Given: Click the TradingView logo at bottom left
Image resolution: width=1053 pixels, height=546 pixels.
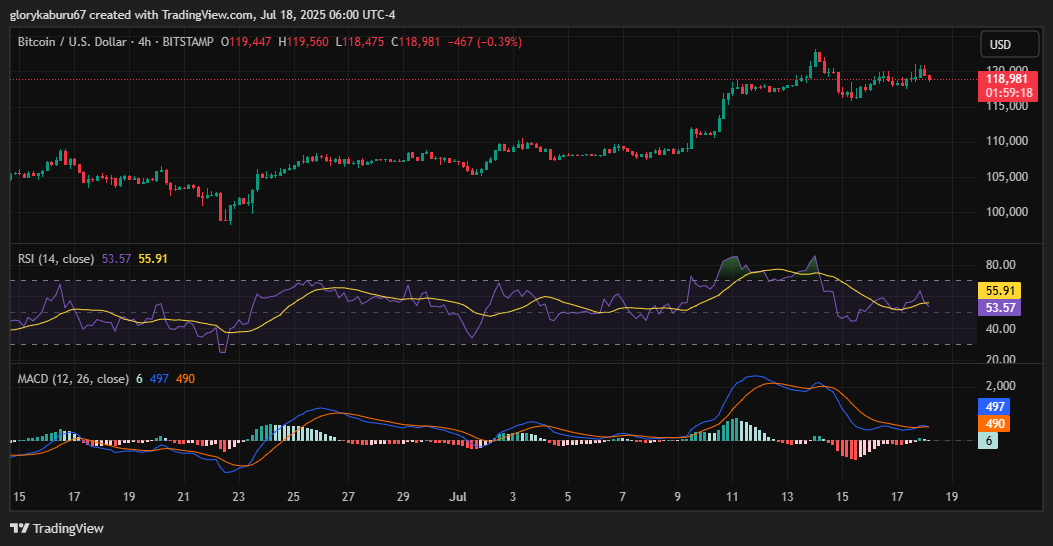Looking at the screenshot, I should pyautogui.click(x=57, y=528).
